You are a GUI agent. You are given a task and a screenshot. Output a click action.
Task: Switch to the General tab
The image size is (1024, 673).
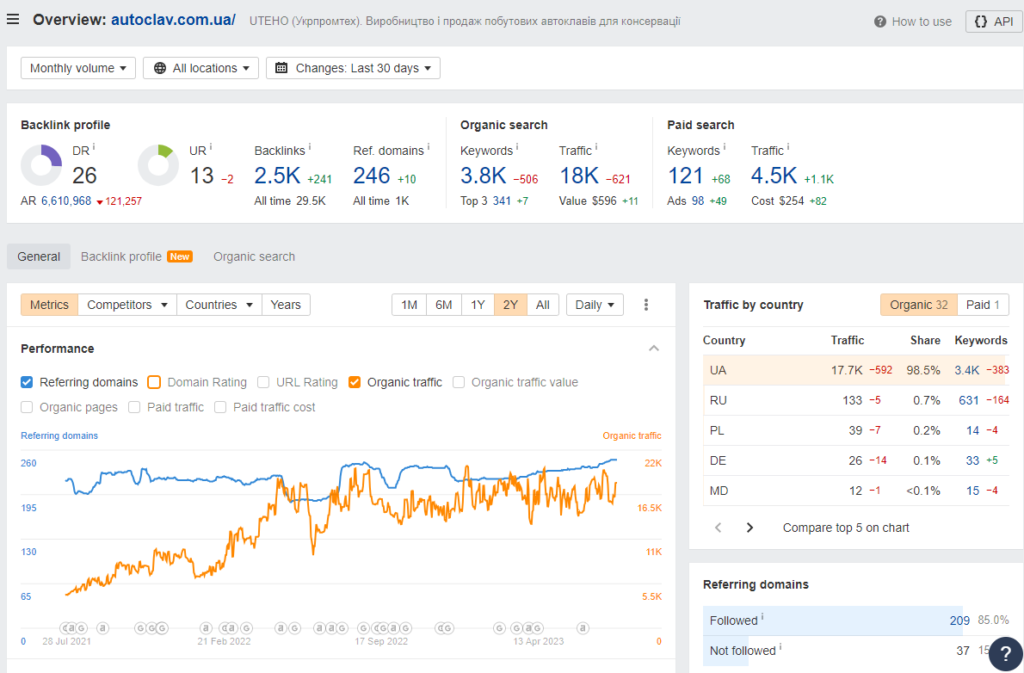39,257
